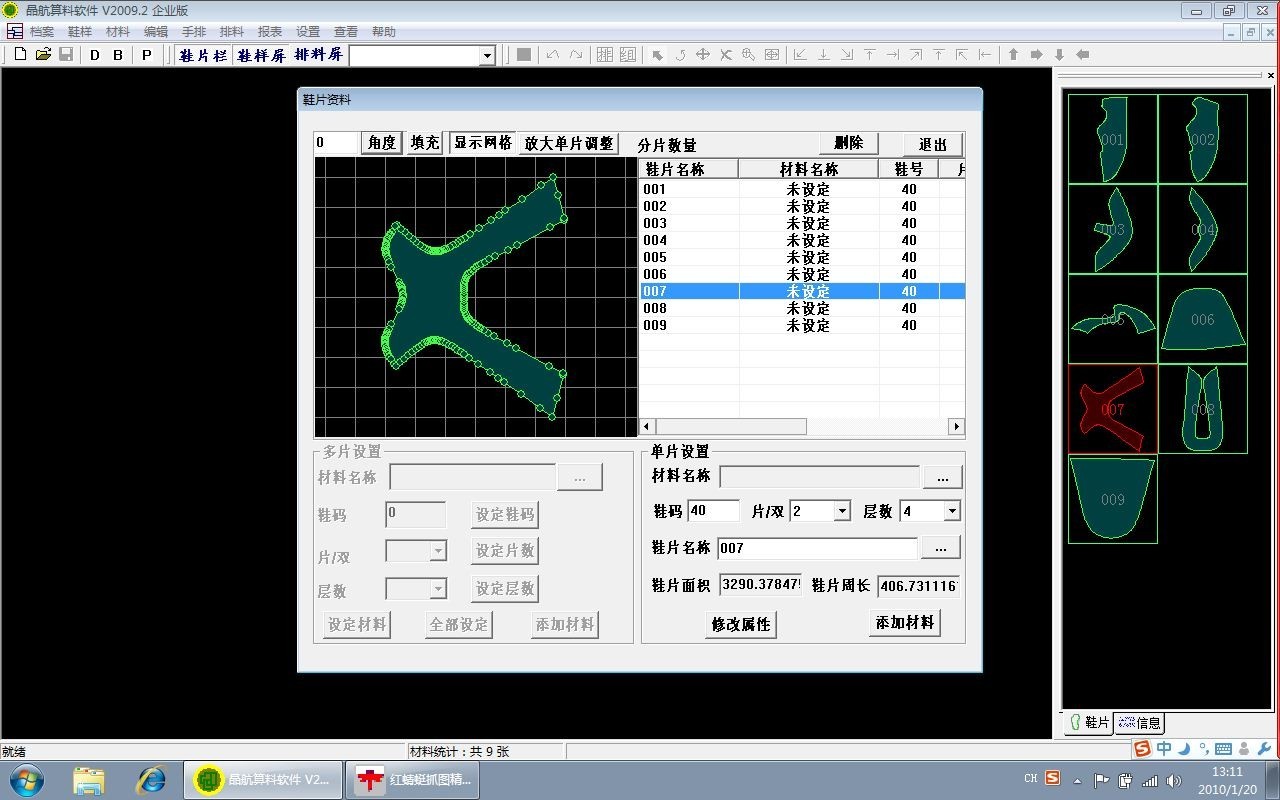Click the D button in the toolbar

pyautogui.click(x=95, y=55)
